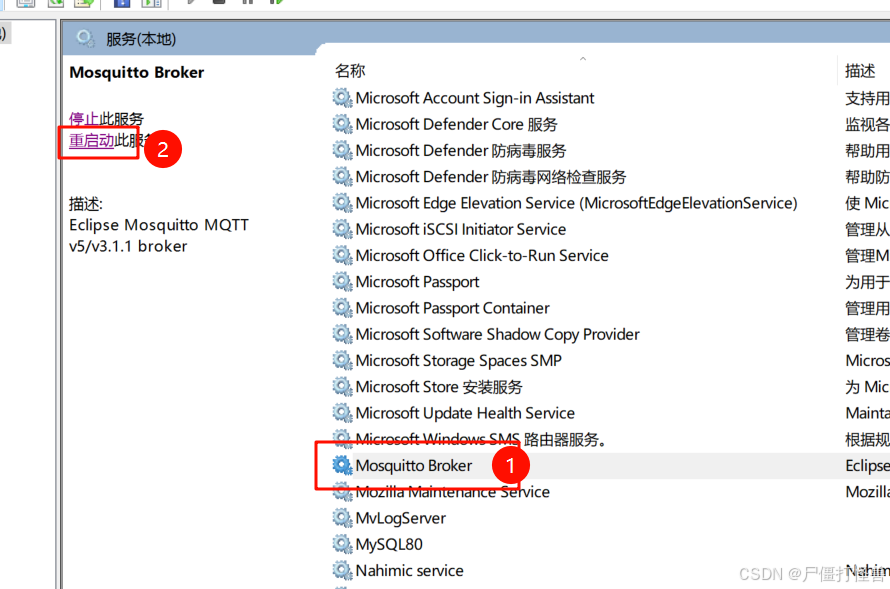This screenshot has width=890, height=589.
Task: Click the 描述 column header
Action: pyautogui.click(x=860, y=71)
